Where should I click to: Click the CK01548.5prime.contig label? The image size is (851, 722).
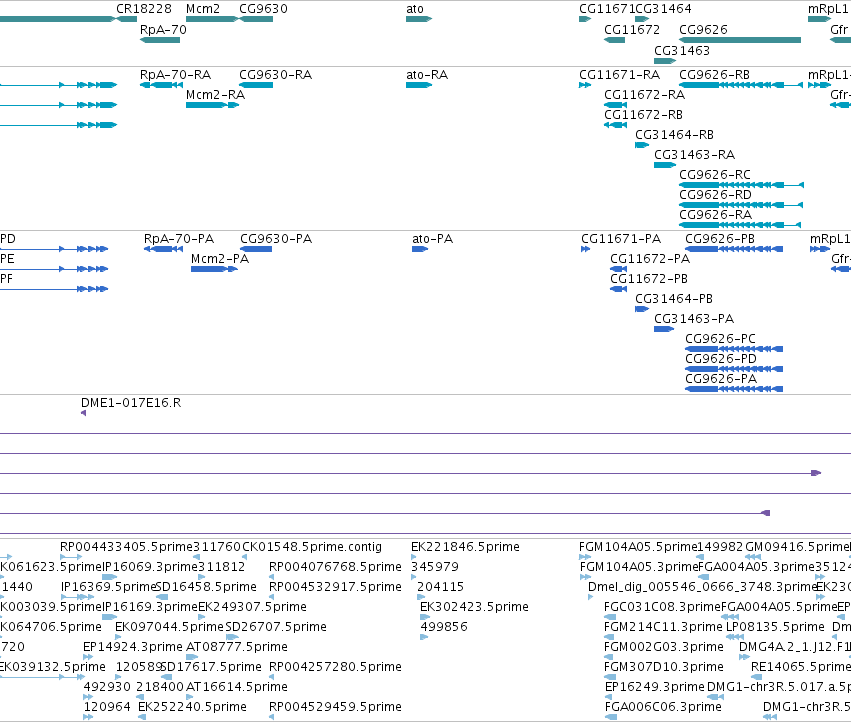point(312,547)
